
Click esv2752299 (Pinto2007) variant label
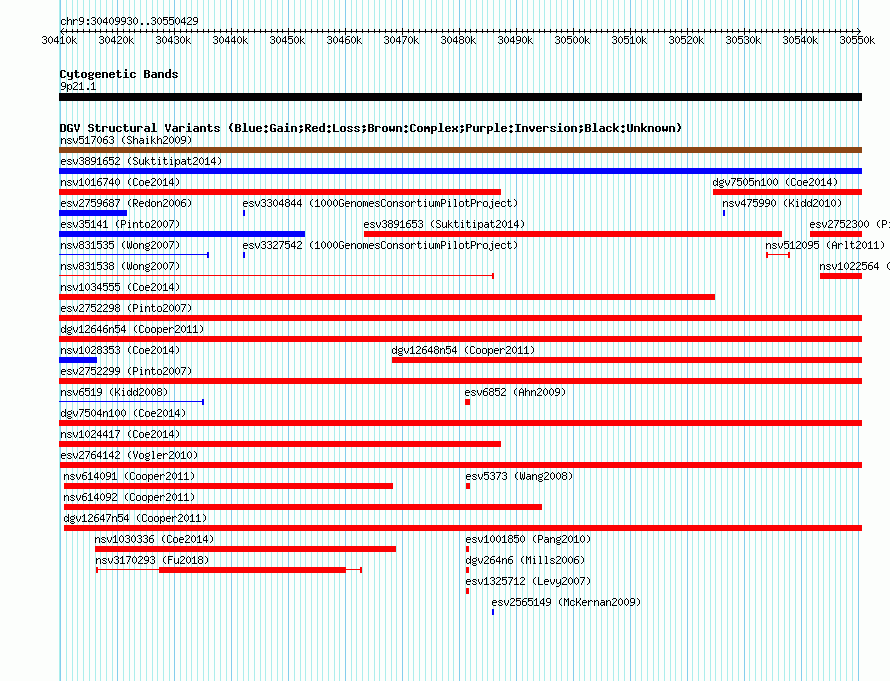pos(126,371)
